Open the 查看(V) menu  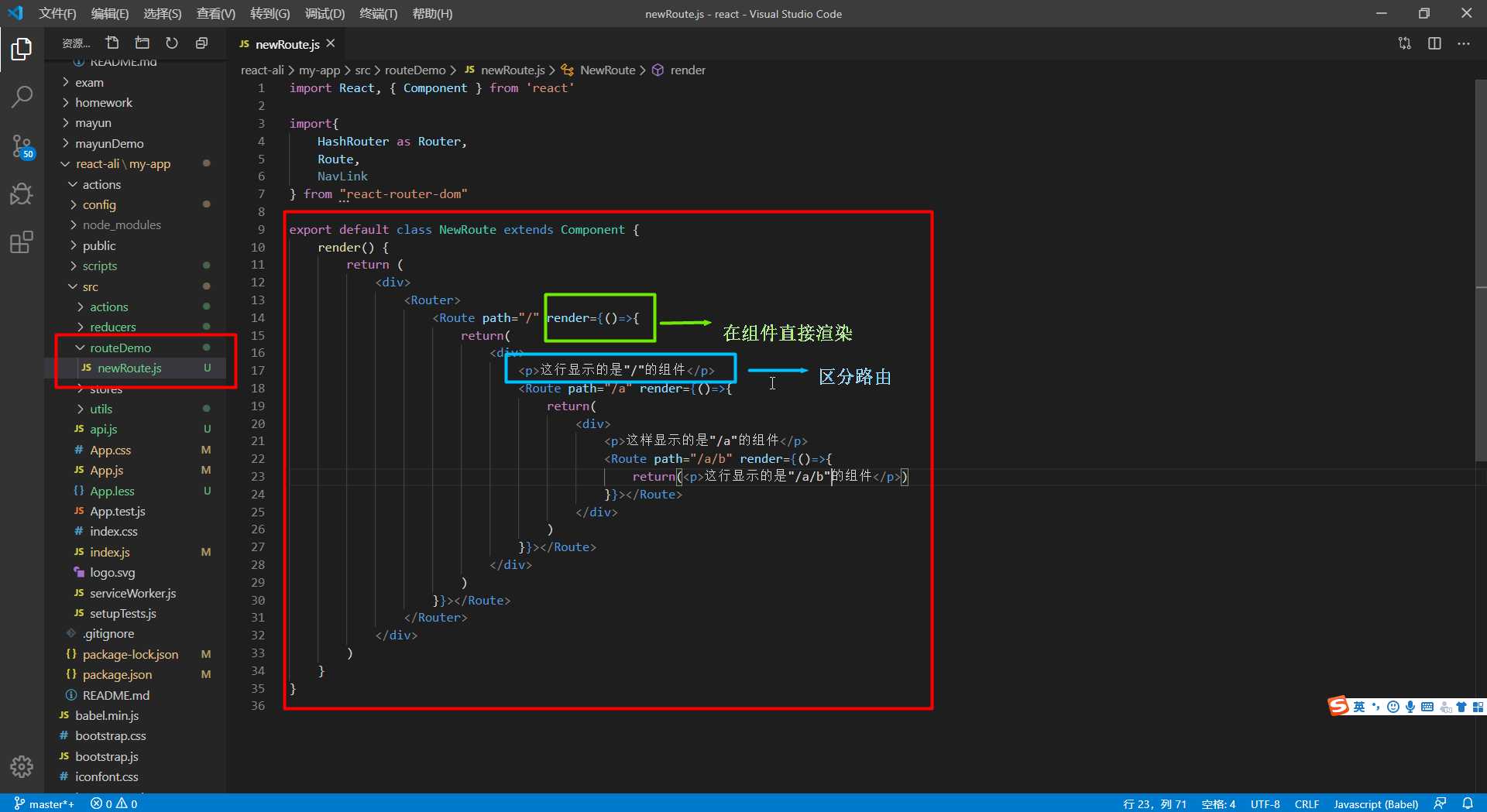point(216,13)
